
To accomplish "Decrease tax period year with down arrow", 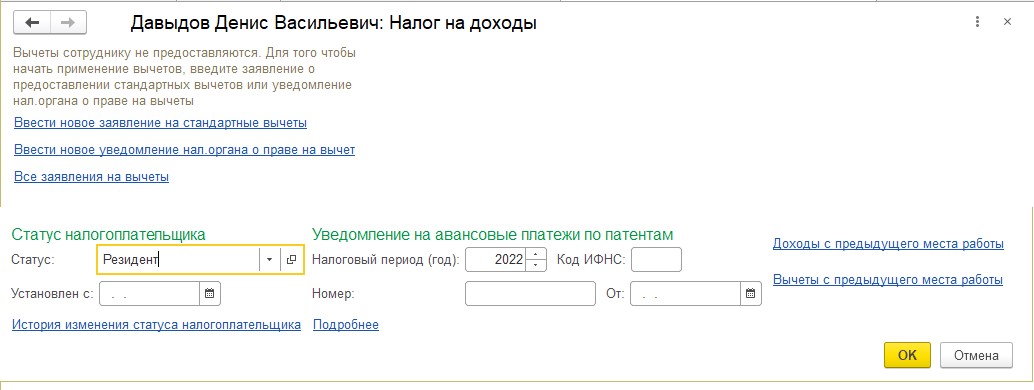I will coord(537,265).
